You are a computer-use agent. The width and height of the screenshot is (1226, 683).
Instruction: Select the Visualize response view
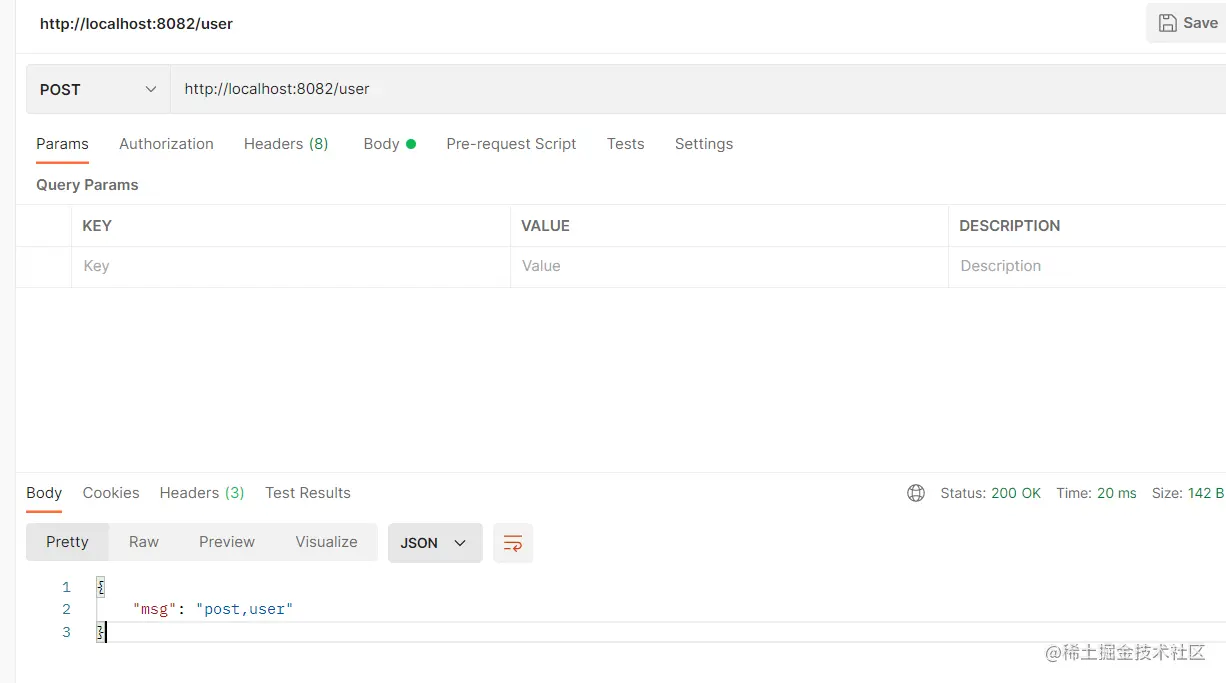click(x=326, y=542)
